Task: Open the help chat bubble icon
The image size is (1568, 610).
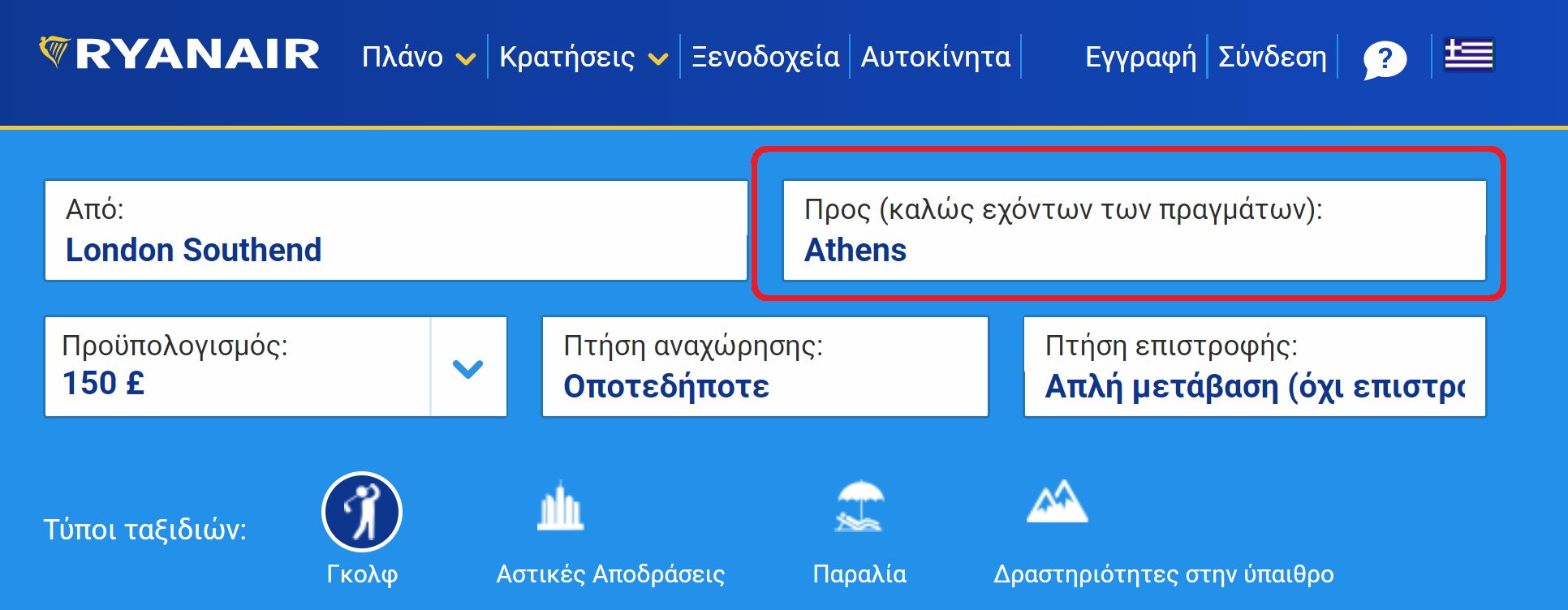Action: [1385, 60]
